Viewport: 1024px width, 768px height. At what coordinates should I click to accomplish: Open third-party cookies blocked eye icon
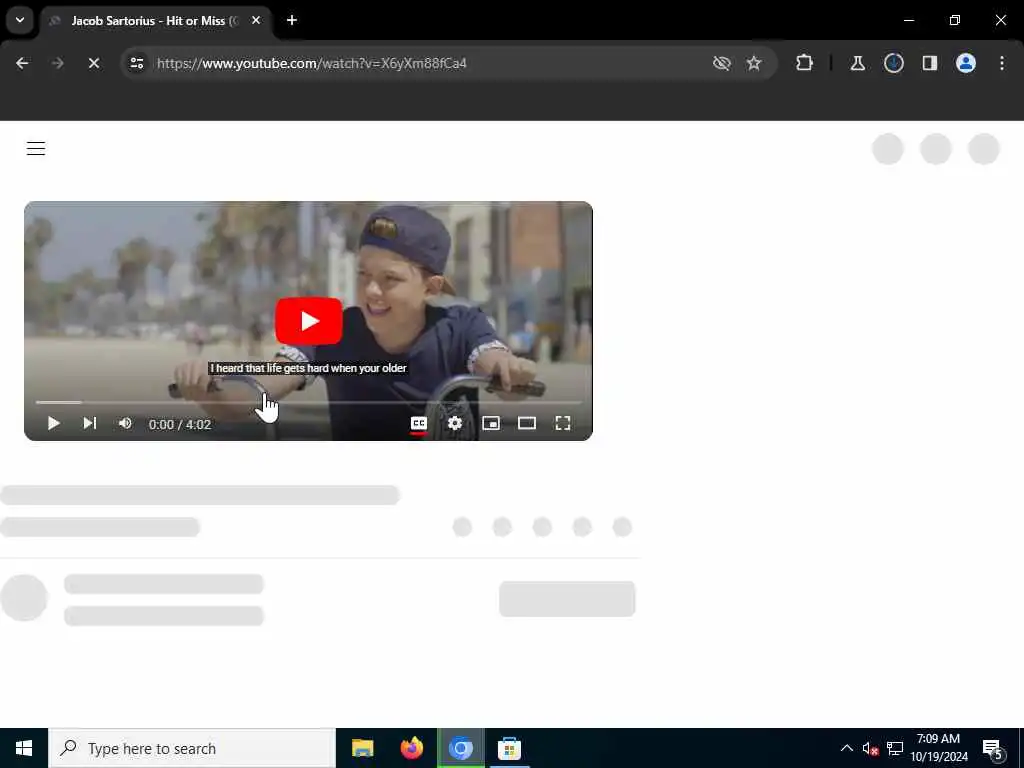coord(721,63)
